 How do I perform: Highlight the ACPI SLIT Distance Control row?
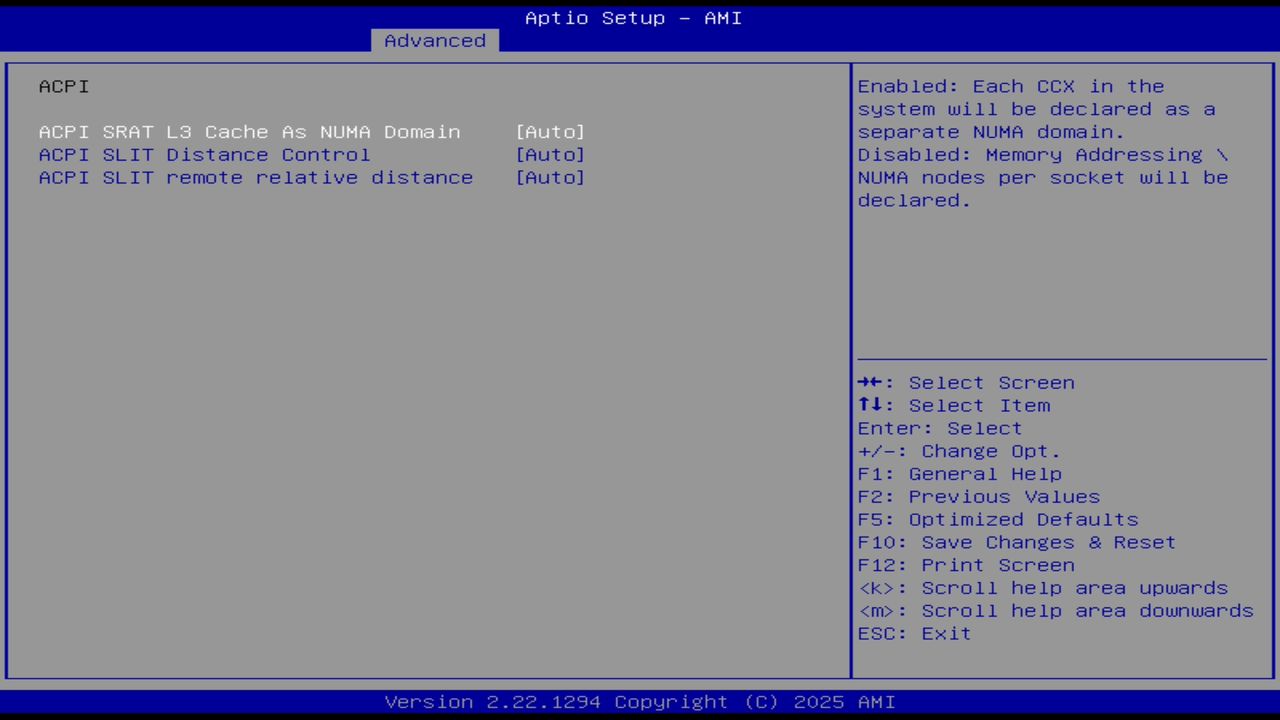204,154
